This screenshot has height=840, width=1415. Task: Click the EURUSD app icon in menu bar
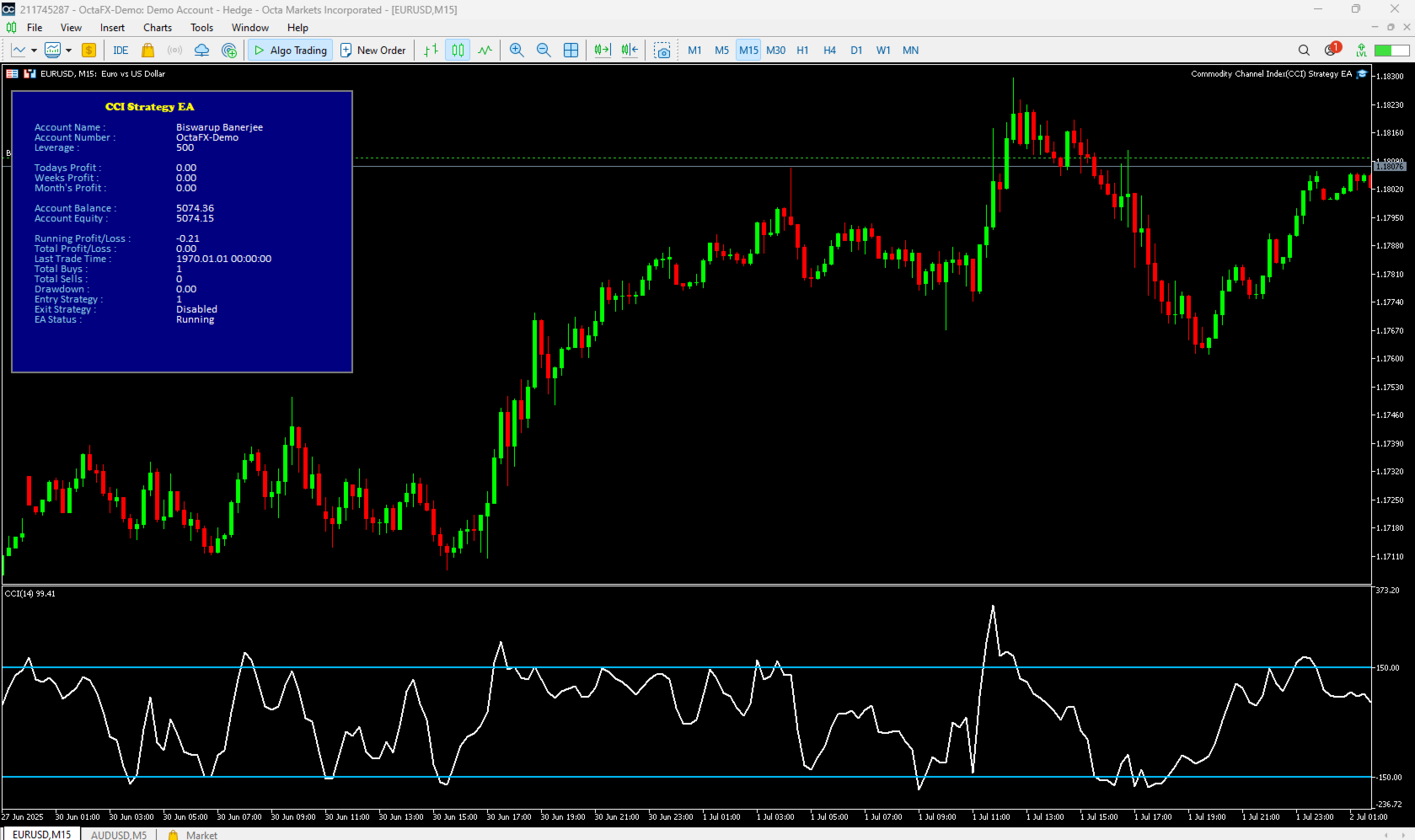tap(11, 28)
